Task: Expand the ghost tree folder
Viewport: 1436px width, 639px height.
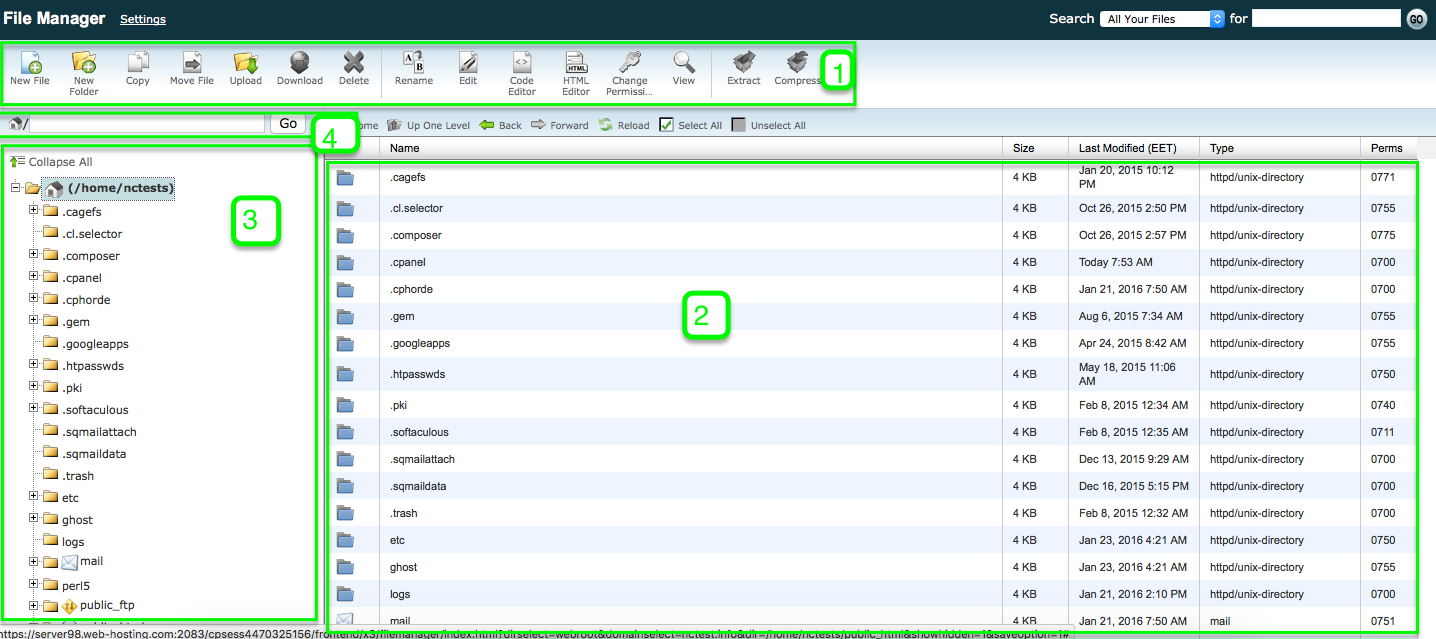Action: tap(34, 519)
